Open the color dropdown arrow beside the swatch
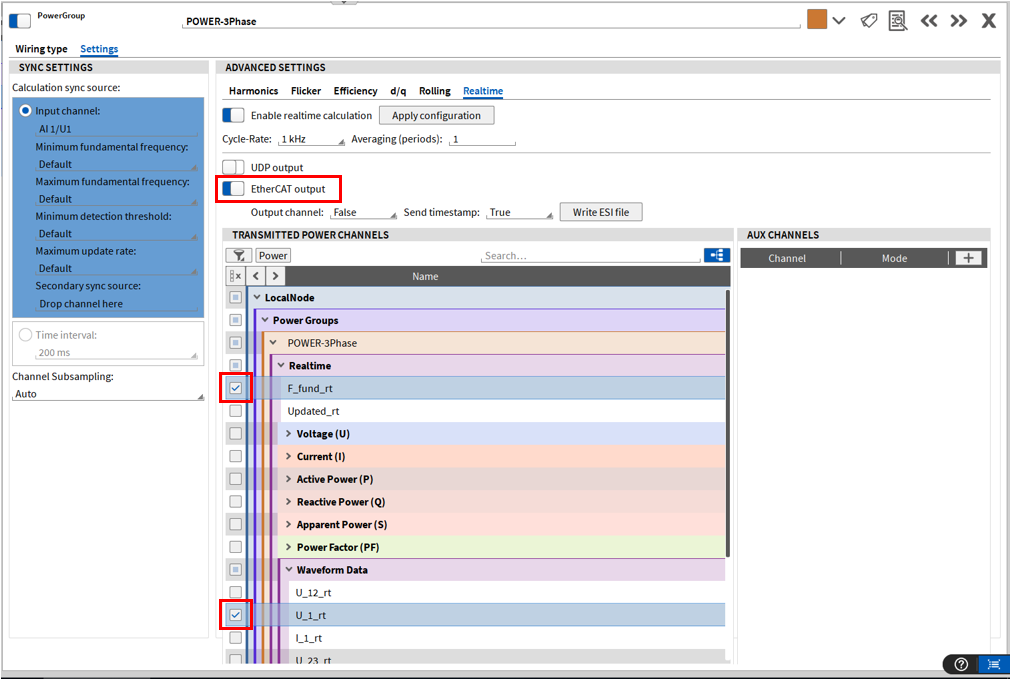The image size is (1013, 681). pyautogui.click(x=839, y=21)
